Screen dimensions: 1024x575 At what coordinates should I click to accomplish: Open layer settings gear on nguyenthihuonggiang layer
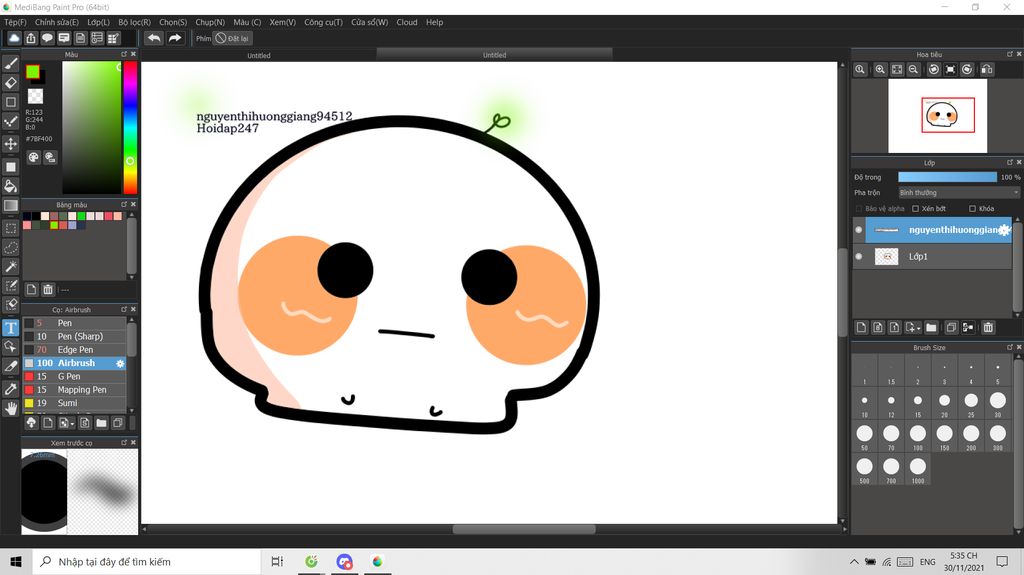coord(1004,230)
